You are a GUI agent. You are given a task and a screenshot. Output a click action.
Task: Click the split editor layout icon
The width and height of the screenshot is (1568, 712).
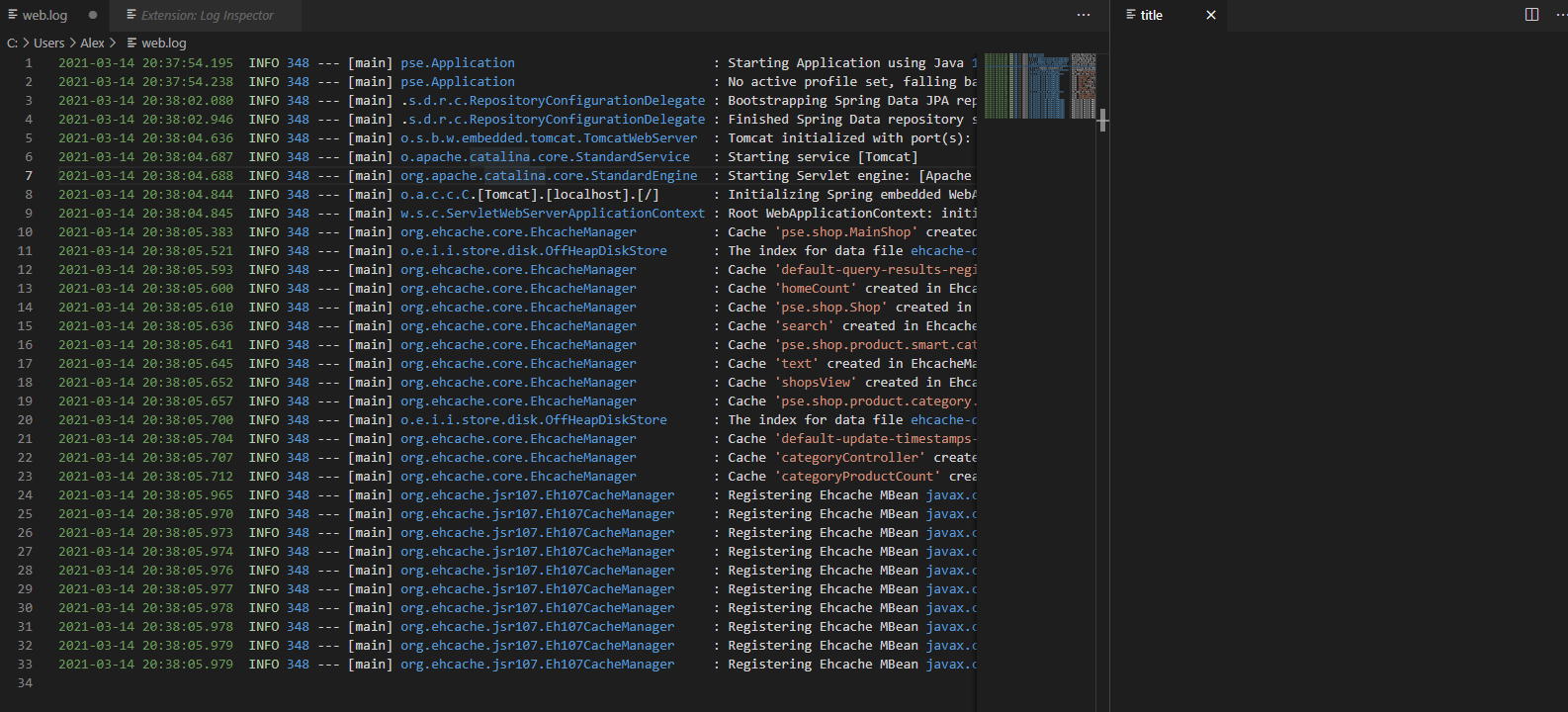(1531, 15)
